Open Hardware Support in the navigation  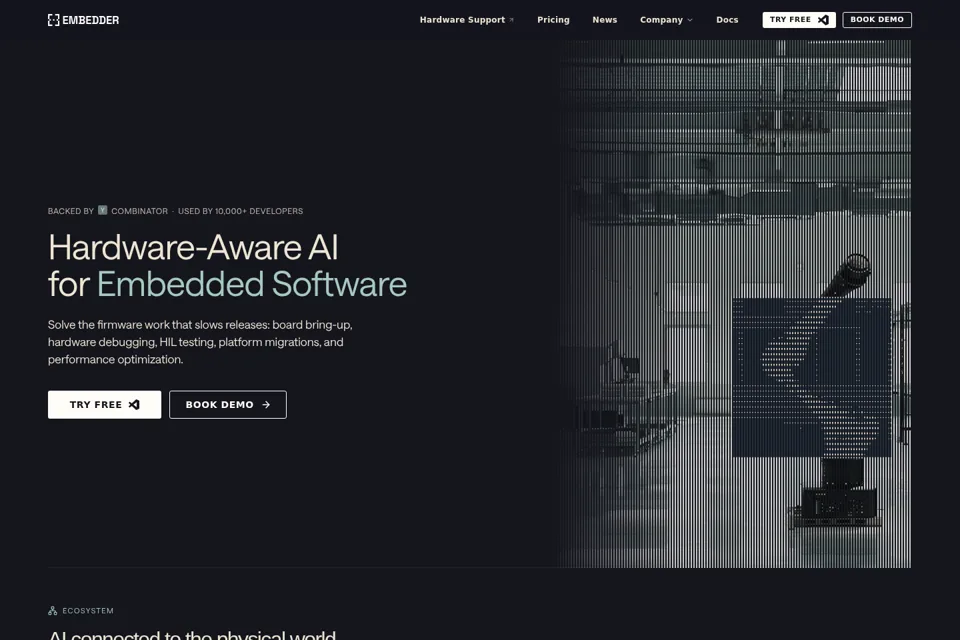(x=467, y=20)
